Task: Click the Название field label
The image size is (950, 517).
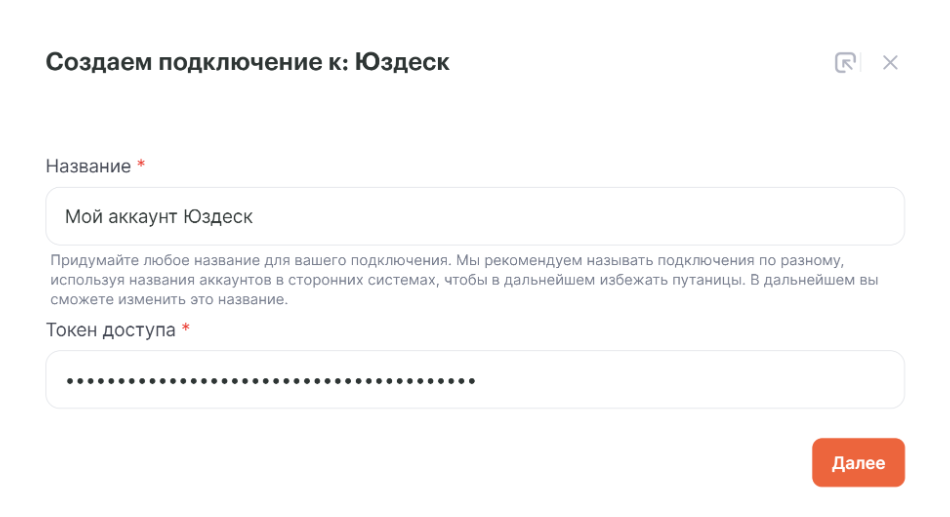Action: pos(88,166)
